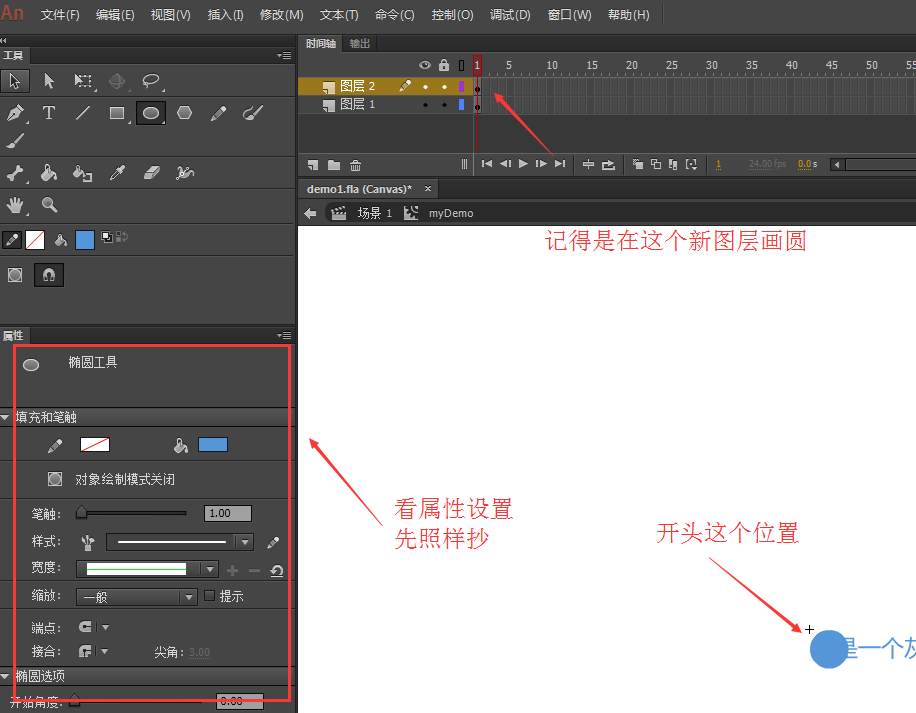Select the Eyedropper tool
The height and width of the screenshot is (713, 916).
pos(117,173)
